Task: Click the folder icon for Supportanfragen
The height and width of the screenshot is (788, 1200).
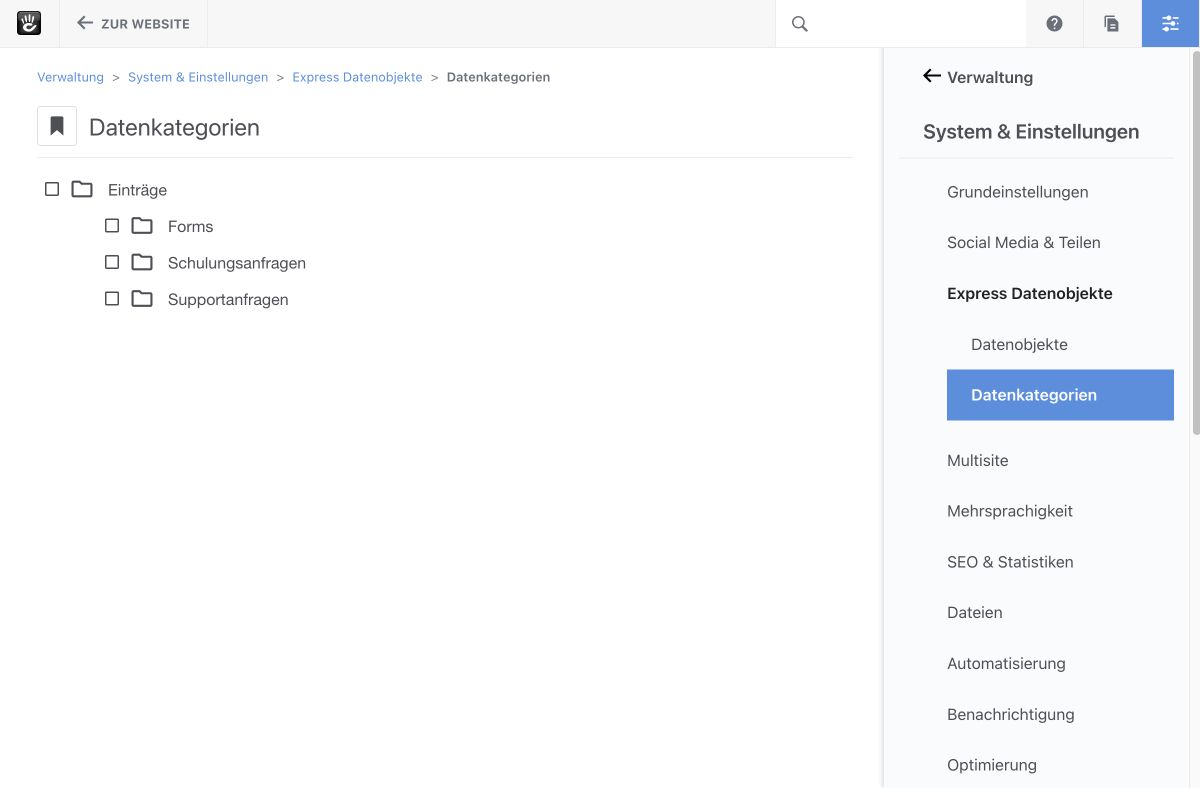Action: (x=142, y=299)
